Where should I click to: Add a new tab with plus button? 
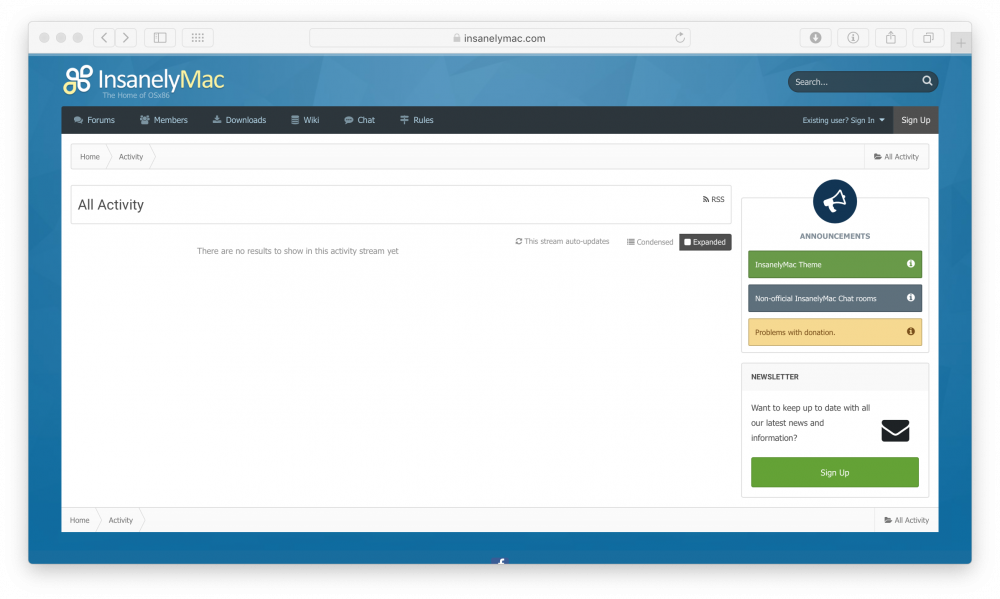[x=960, y=43]
